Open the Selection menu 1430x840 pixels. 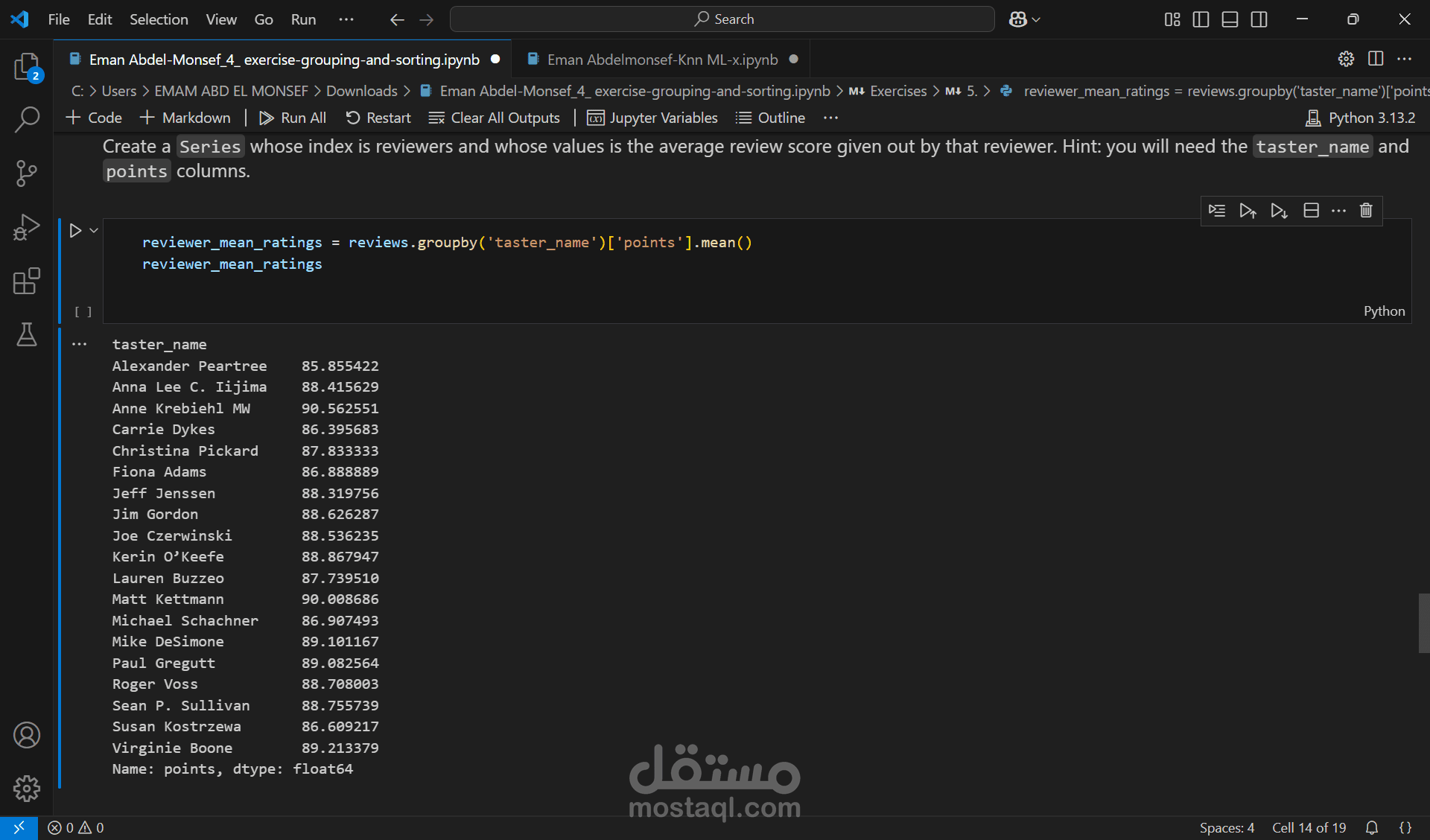click(x=159, y=19)
